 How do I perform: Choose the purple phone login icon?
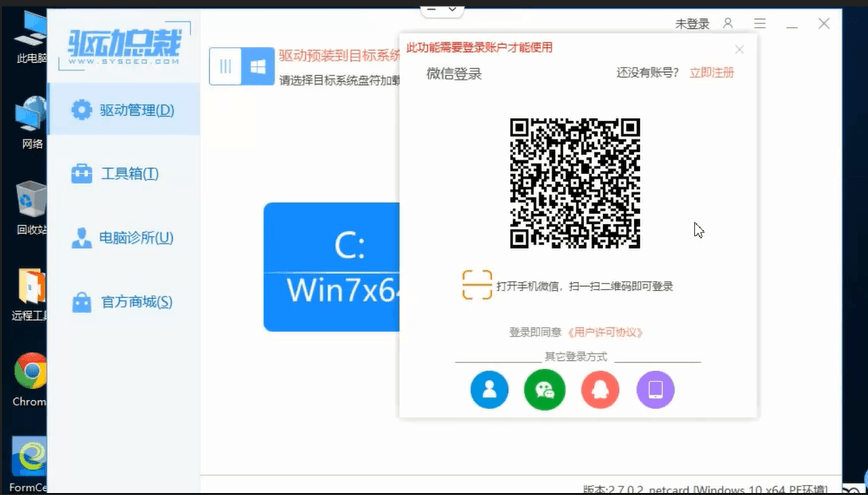click(x=655, y=390)
